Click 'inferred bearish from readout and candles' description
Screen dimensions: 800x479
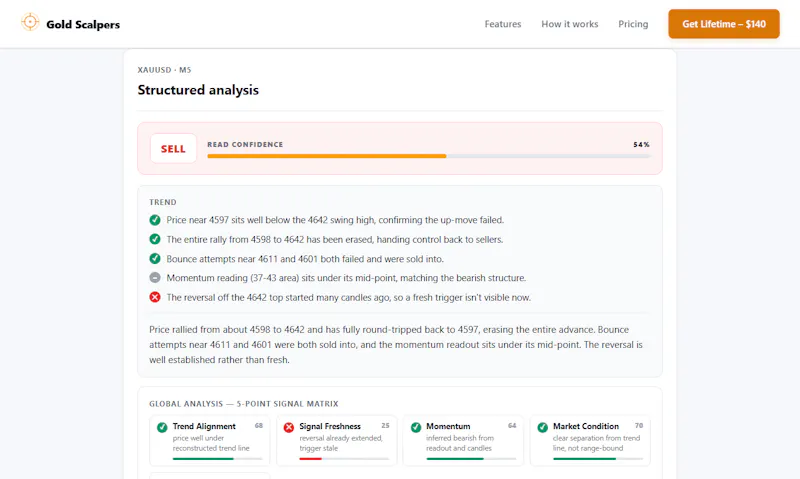point(460,443)
